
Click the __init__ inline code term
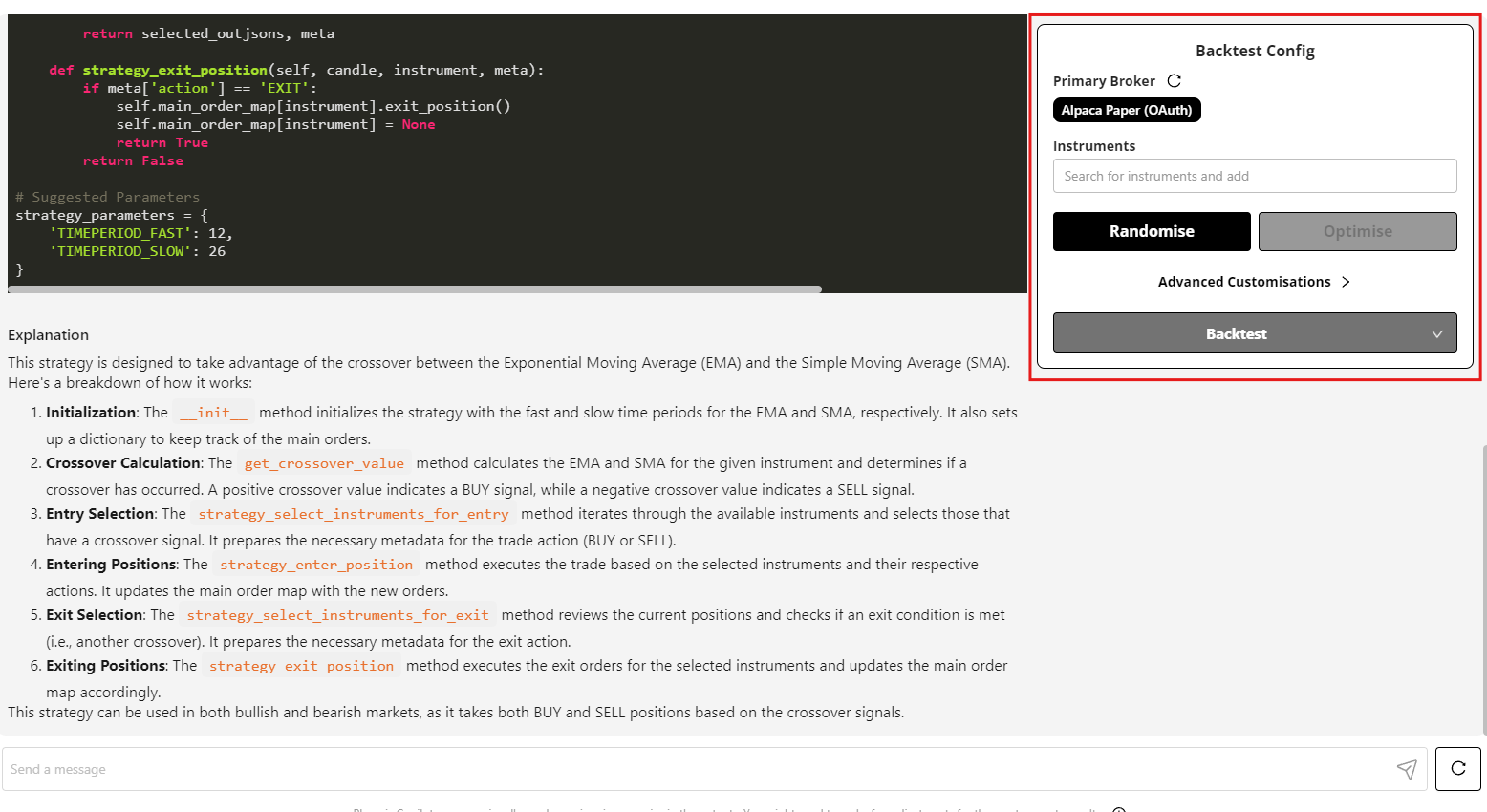213,413
